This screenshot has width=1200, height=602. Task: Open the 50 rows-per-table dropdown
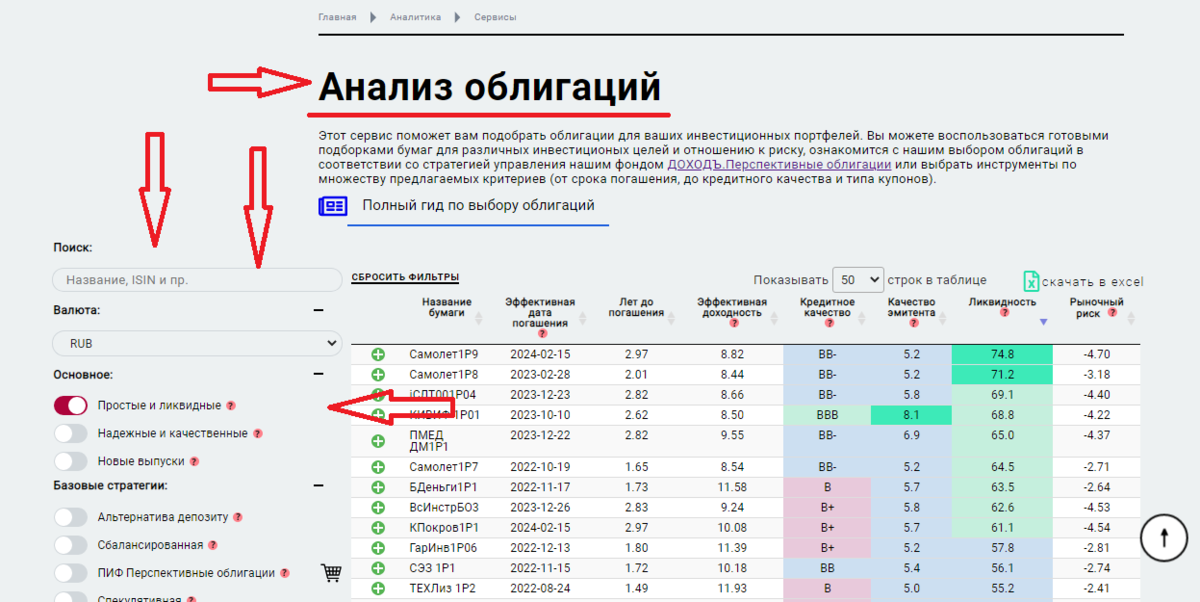(860, 280)
